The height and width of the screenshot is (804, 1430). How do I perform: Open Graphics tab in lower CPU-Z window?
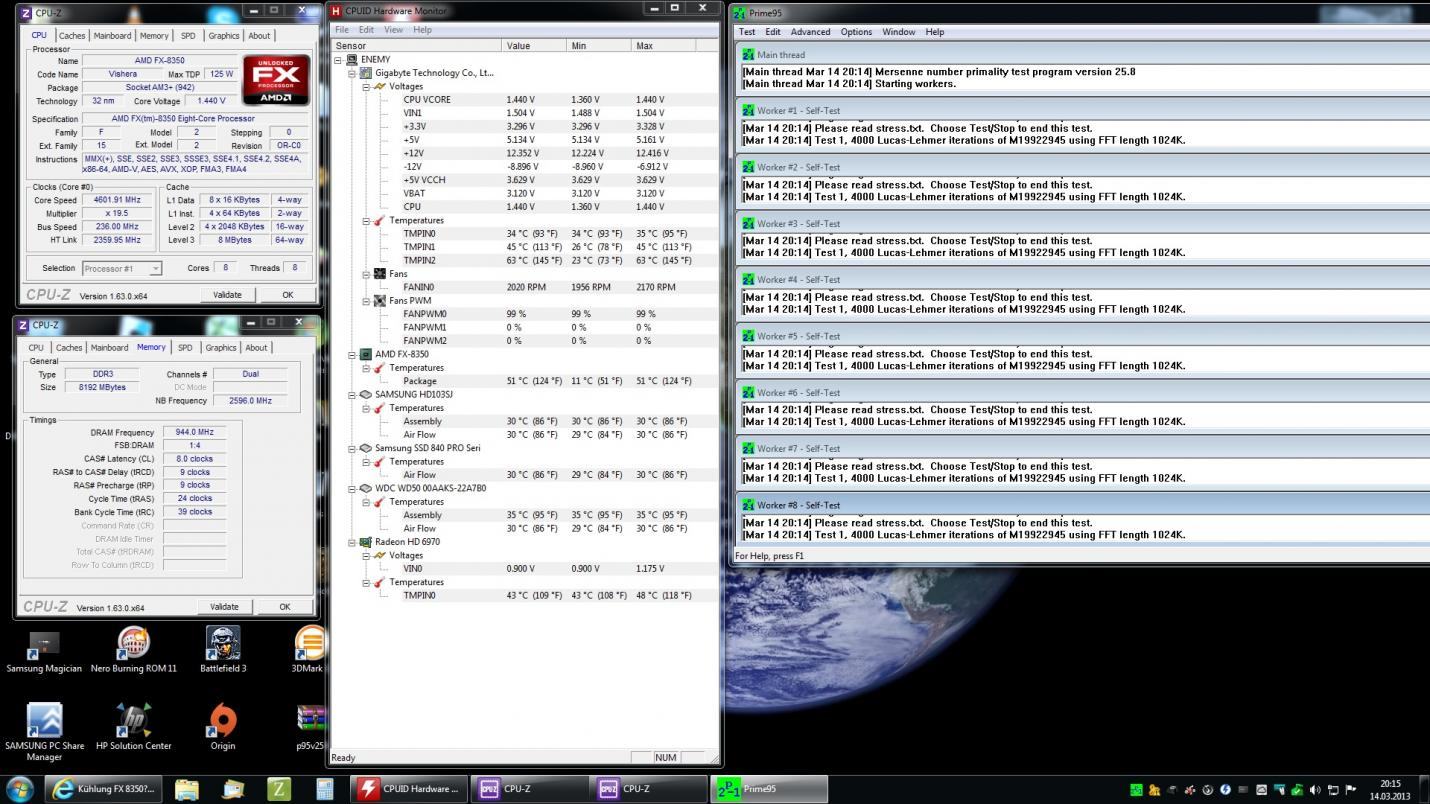coord(221,348)
